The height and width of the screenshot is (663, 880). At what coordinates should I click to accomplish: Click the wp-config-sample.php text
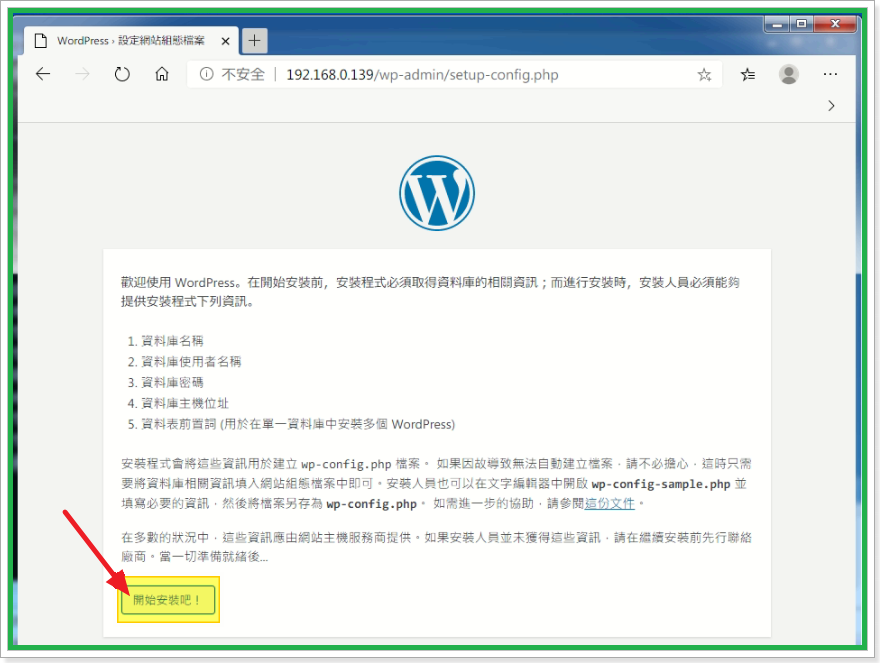(661, 484)
